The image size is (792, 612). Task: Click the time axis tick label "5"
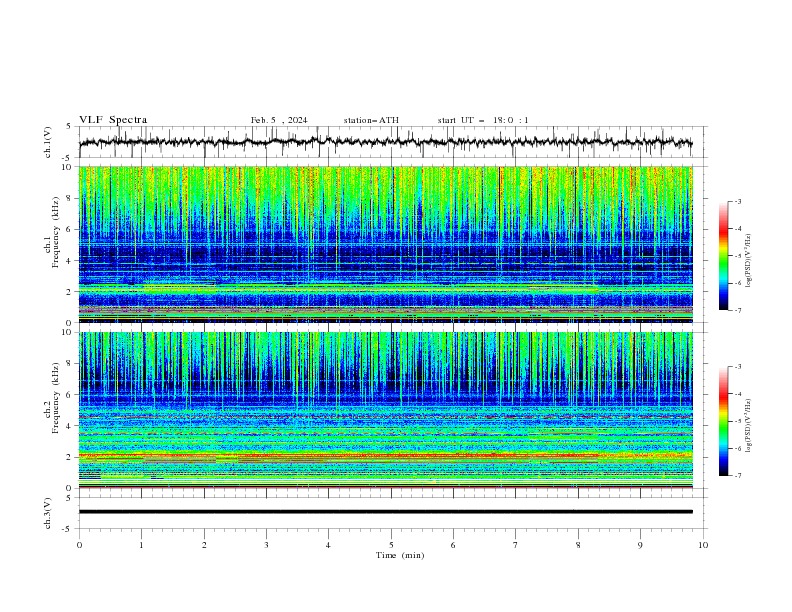pyautogui.click(x=391, y=545)
